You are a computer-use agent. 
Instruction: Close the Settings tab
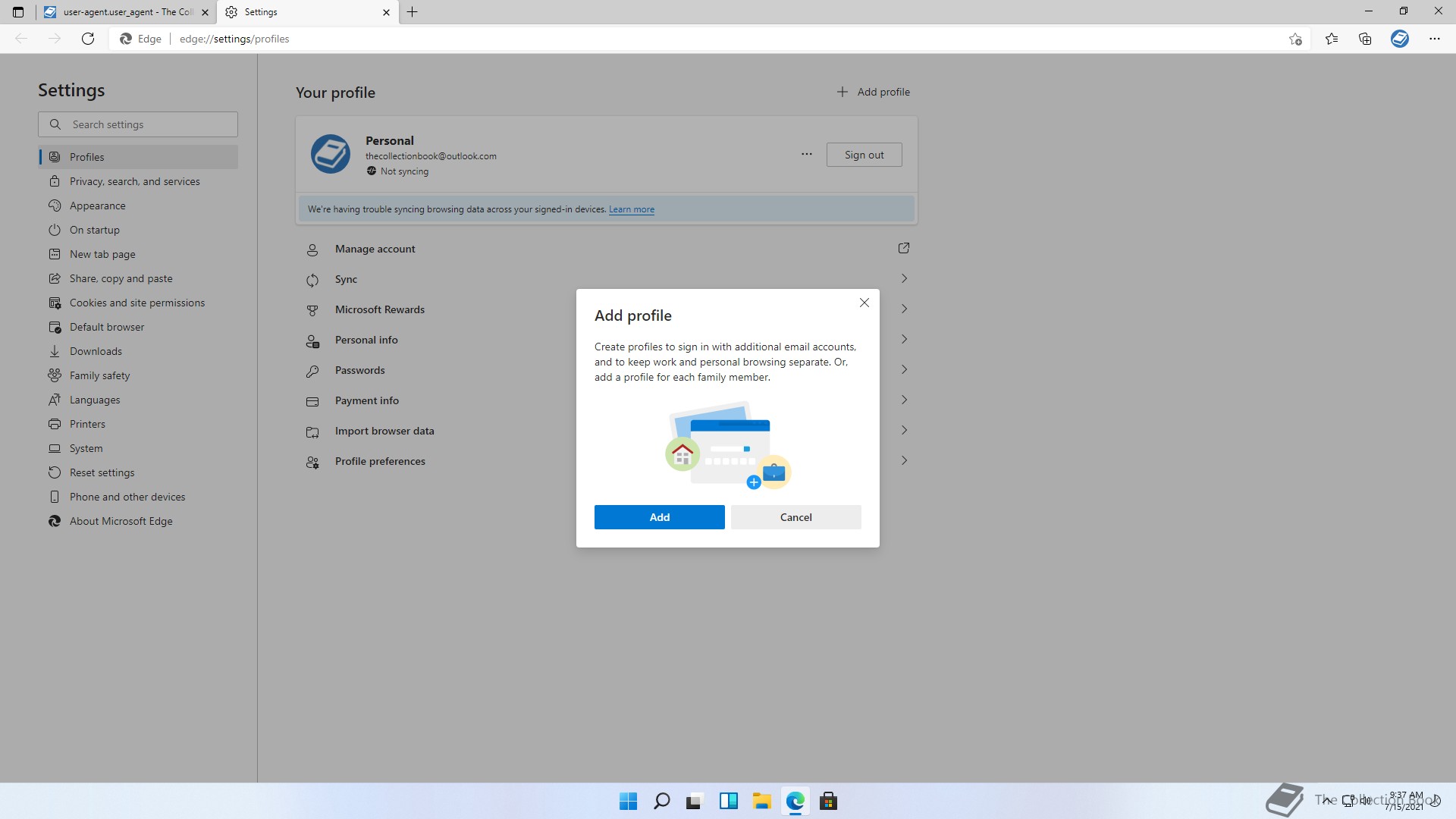point(386,12)
